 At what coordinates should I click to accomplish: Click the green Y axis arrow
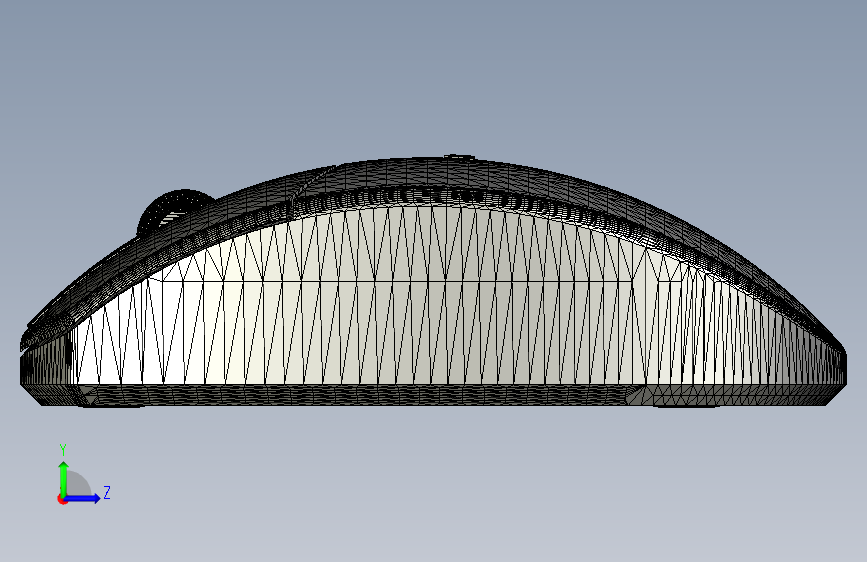point(64,479)
